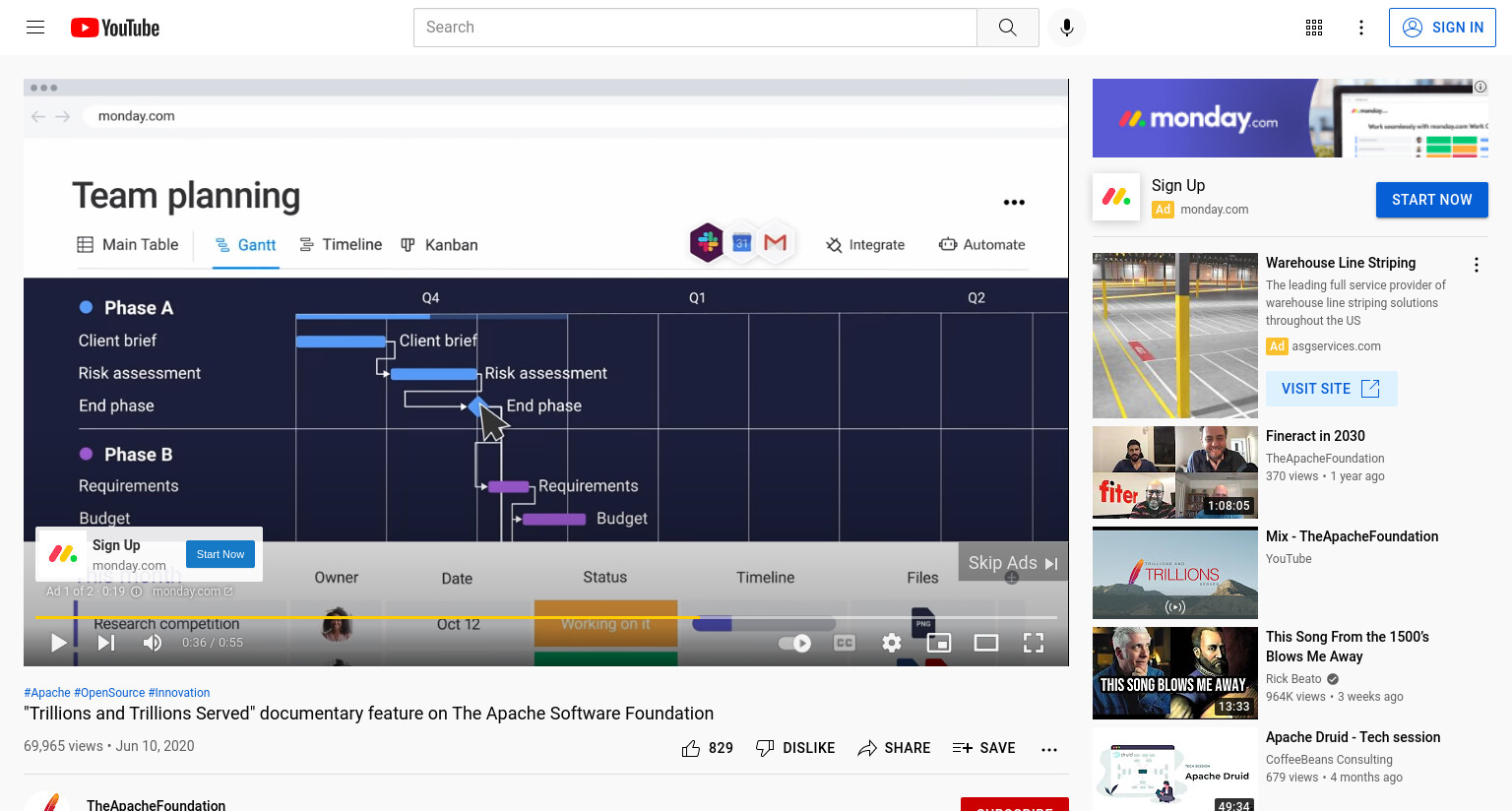
Task: Focus the Search input field
Action: point(695,28)
